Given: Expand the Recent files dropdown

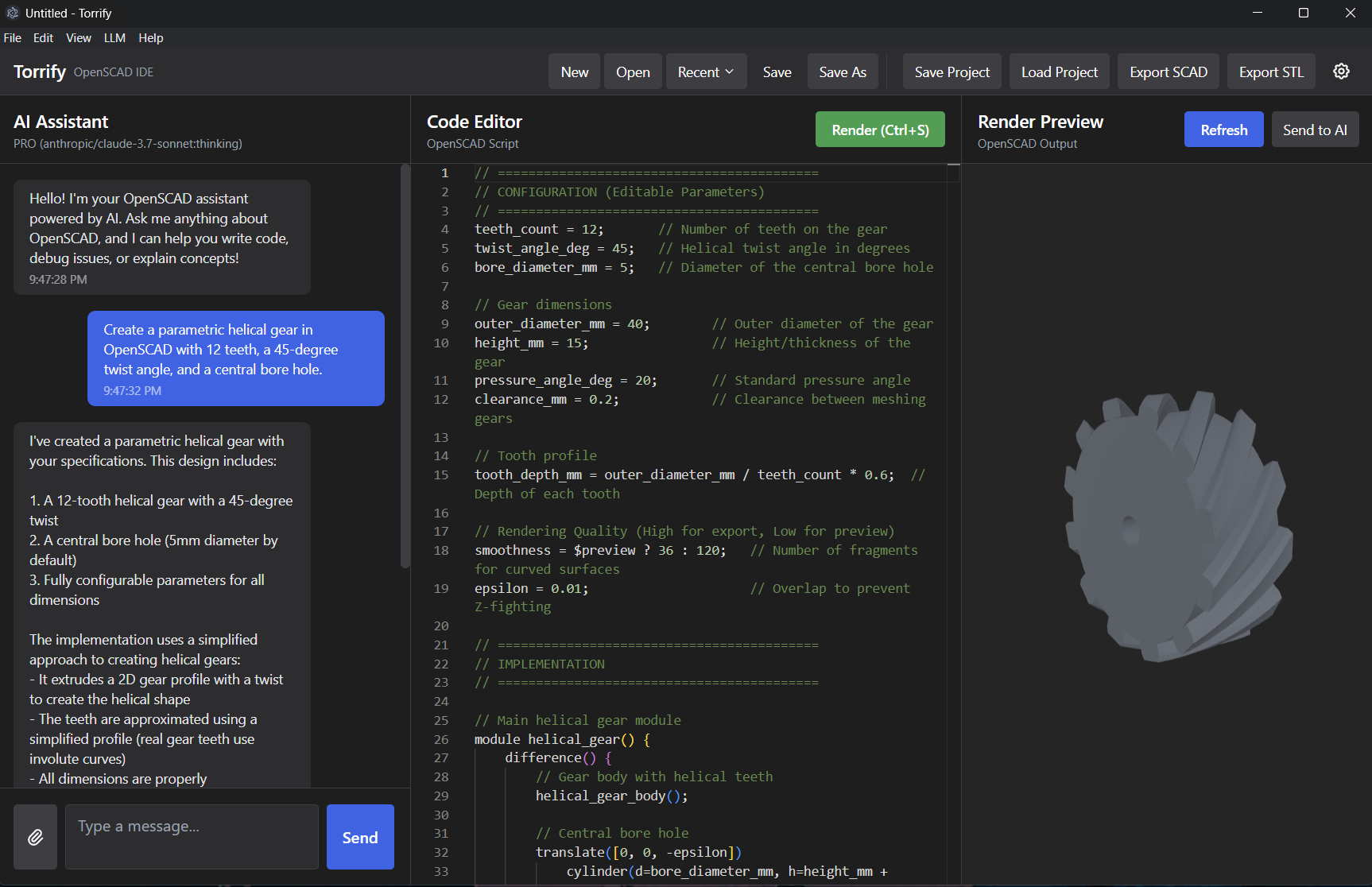Looking at the screenshot, I should [705, 71].
